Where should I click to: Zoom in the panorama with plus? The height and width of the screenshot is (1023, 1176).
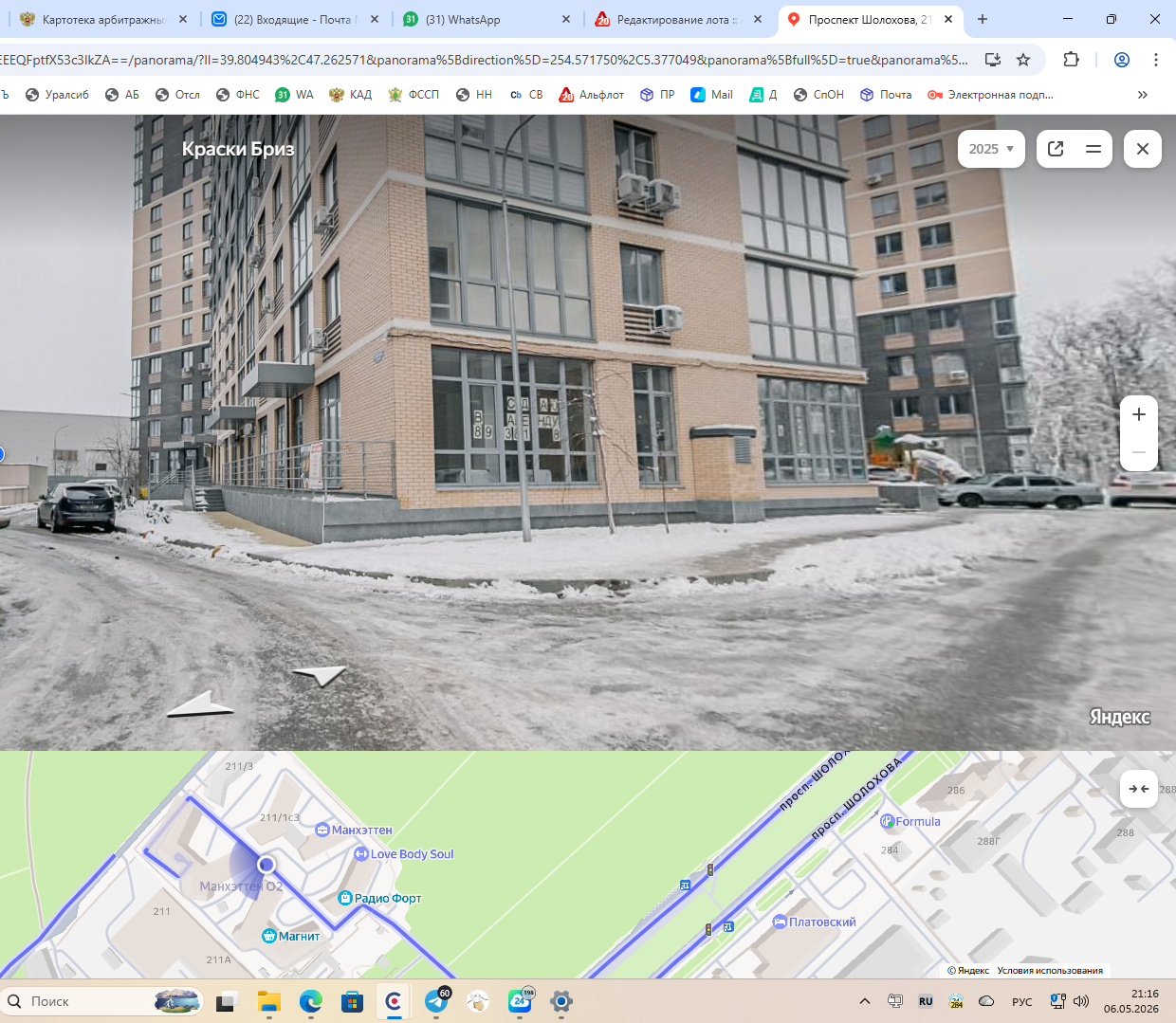[1139, 414]
